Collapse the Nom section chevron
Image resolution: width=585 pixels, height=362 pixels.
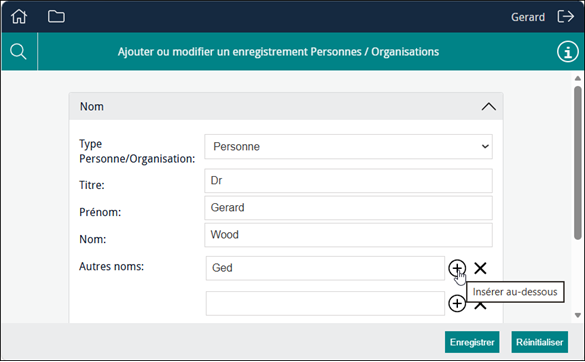(x=488, y=107)
